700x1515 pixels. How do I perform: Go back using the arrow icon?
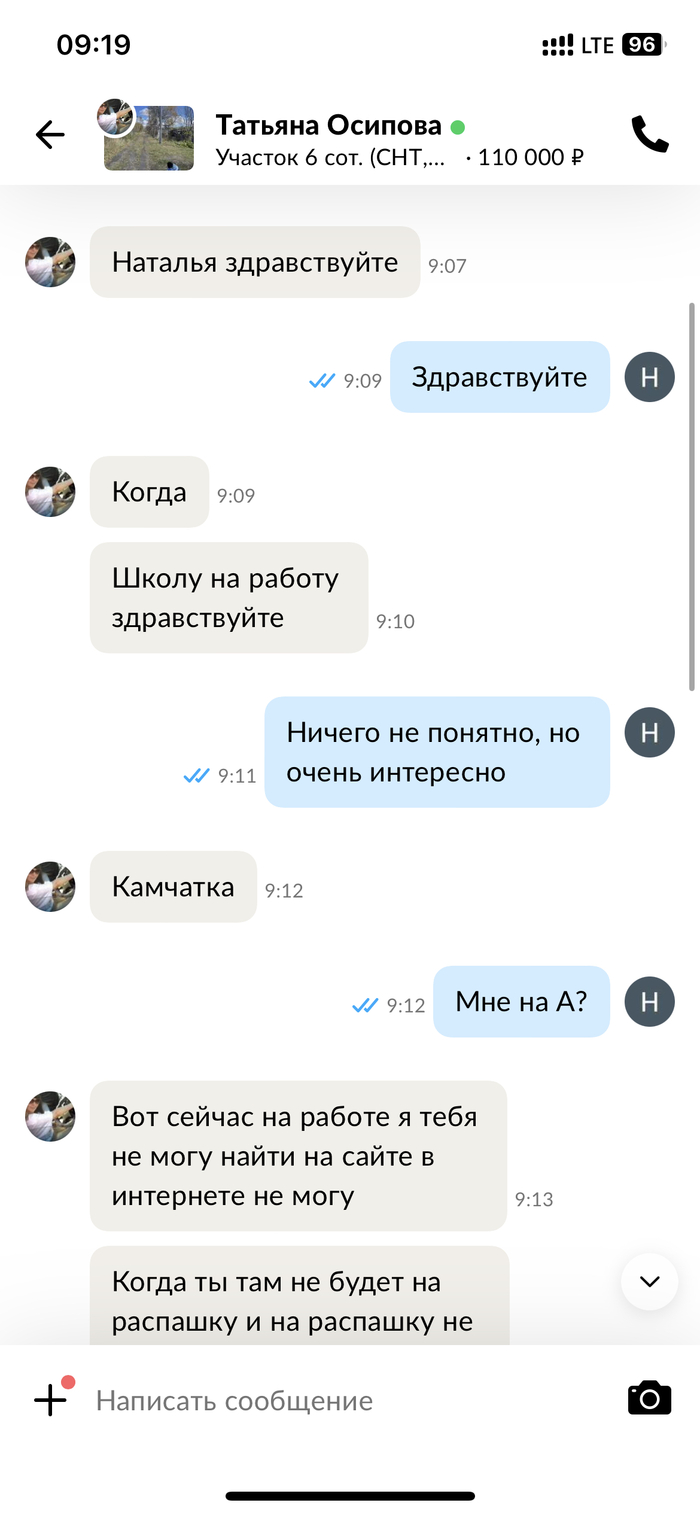point(49,134)
